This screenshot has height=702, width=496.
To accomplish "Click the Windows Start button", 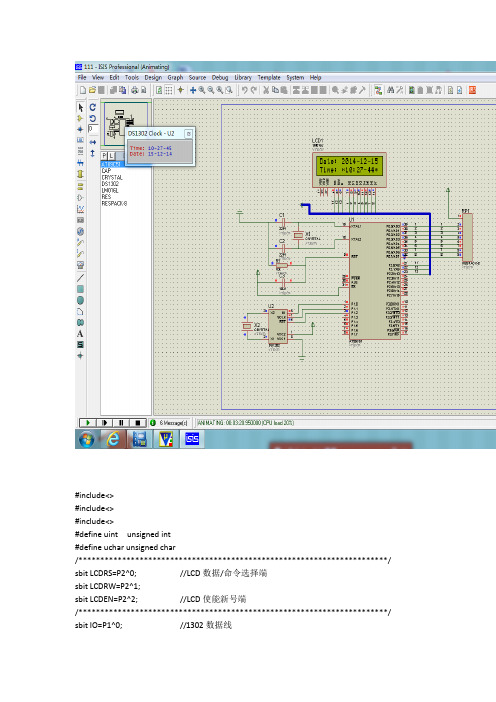I will pyautogui.click(x=87, y=440).
